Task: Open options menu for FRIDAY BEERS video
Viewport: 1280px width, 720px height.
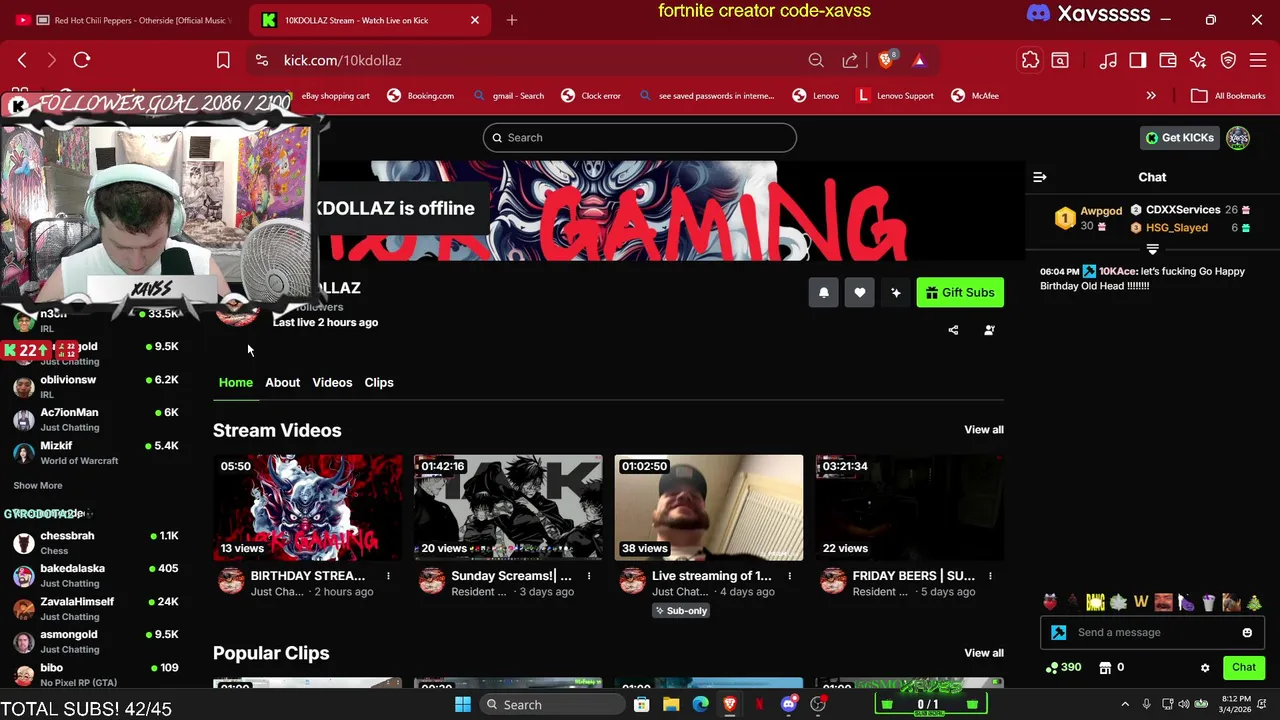Action: coord(990,576)
